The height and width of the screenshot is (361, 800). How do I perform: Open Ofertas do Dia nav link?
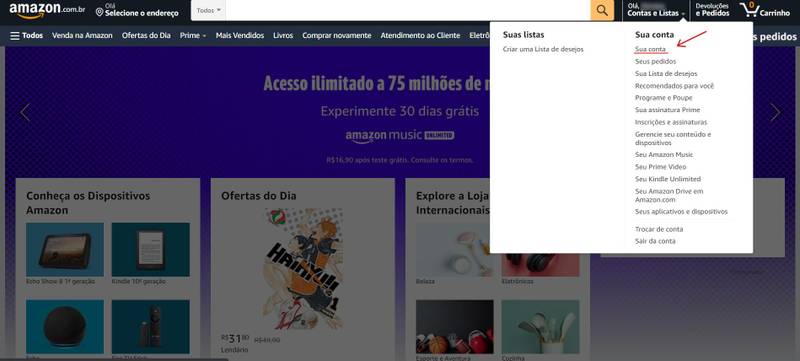click(x=146, y=36)
